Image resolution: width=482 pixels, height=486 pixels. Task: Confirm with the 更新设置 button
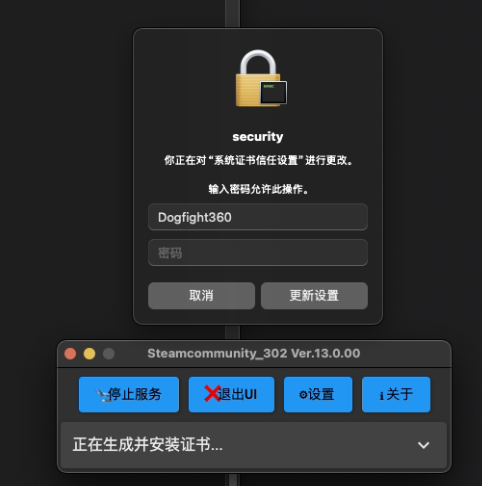(314, 296)
